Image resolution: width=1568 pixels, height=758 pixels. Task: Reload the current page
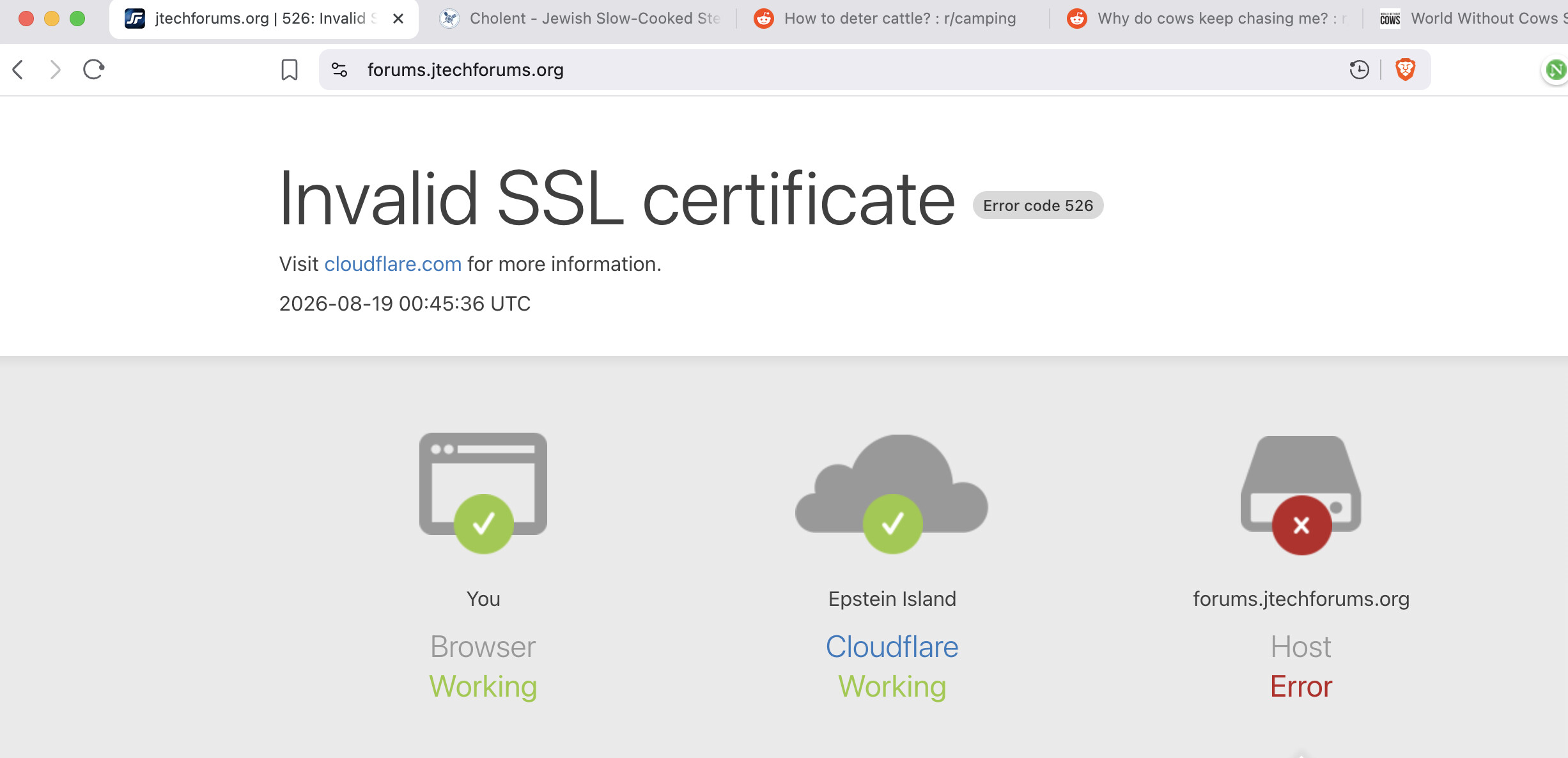(x=94, y=69)
